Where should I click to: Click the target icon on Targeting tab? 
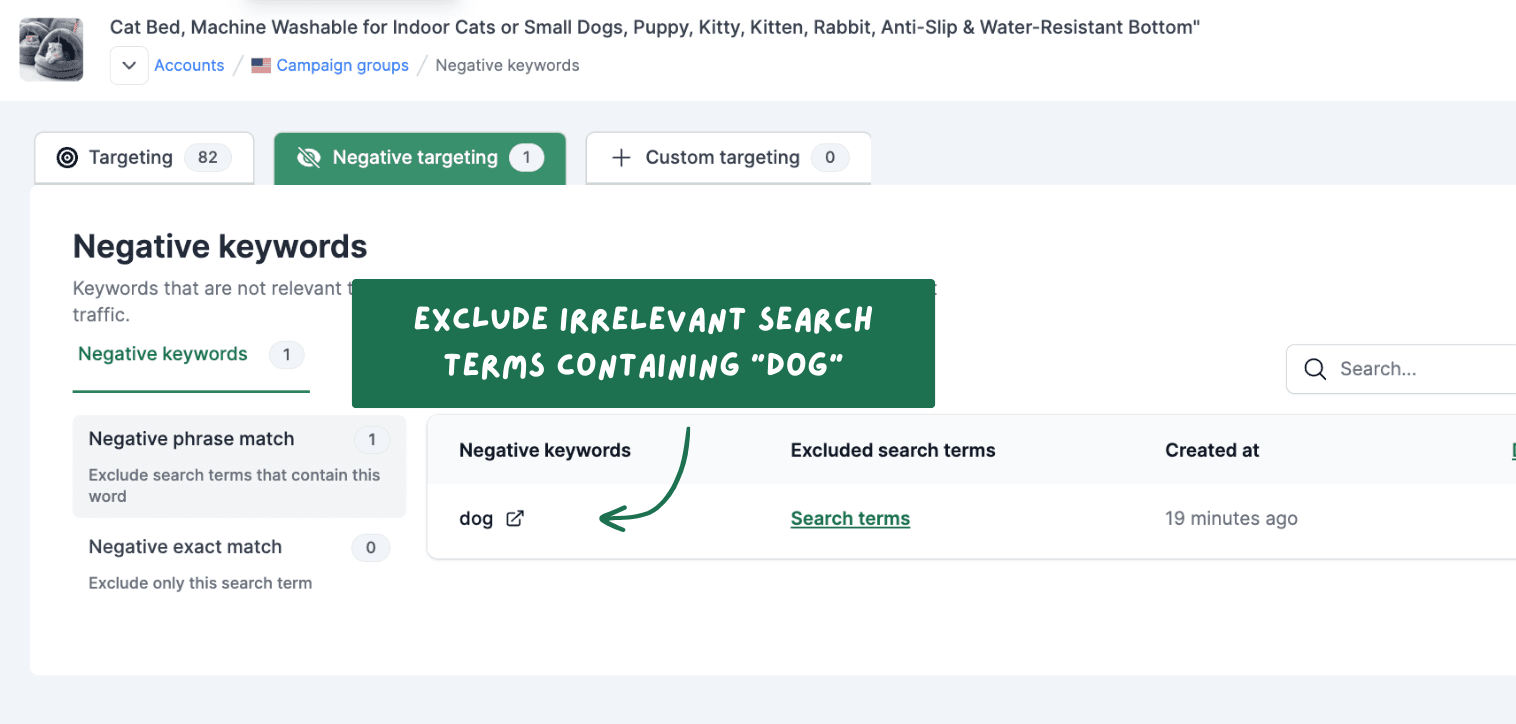(67, 157)
